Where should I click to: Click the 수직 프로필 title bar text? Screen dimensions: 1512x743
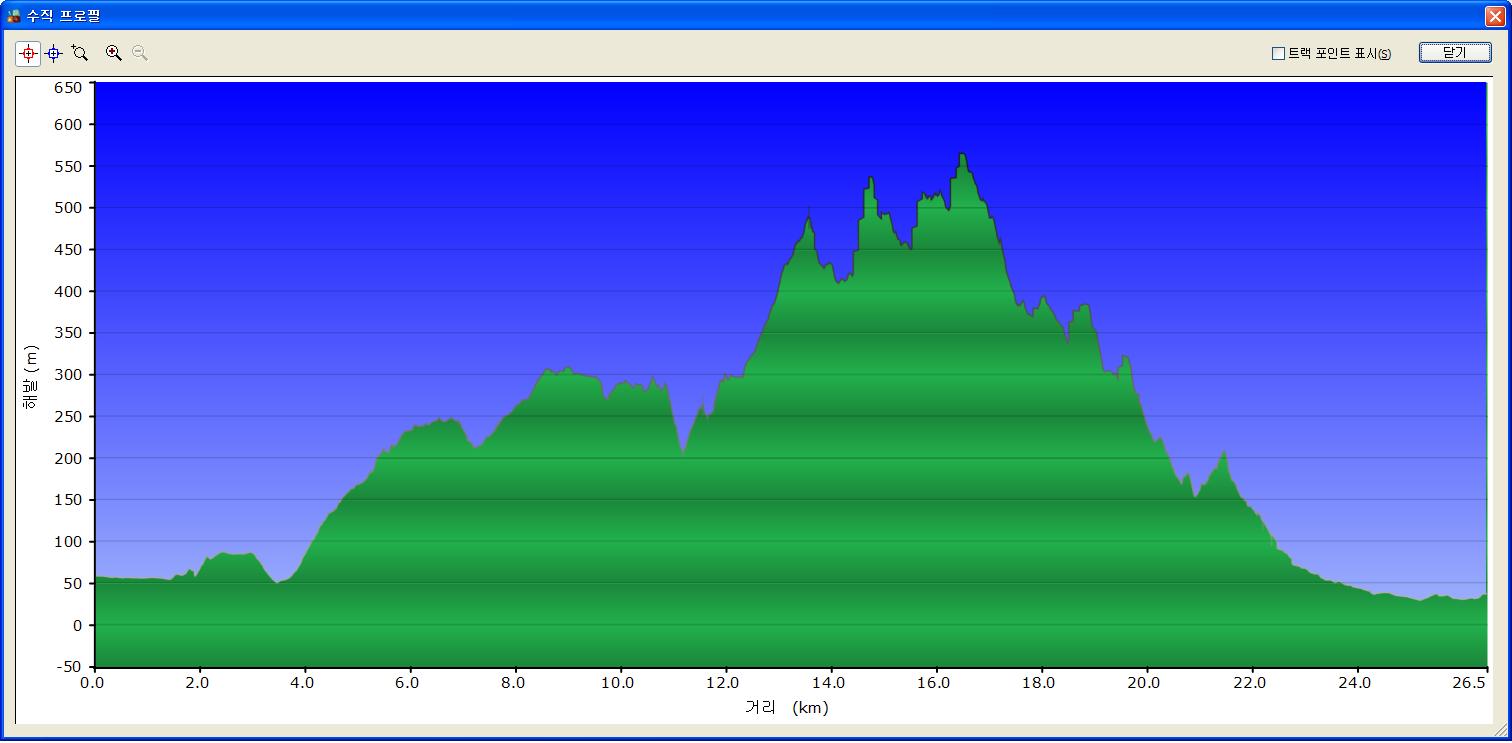63,16
